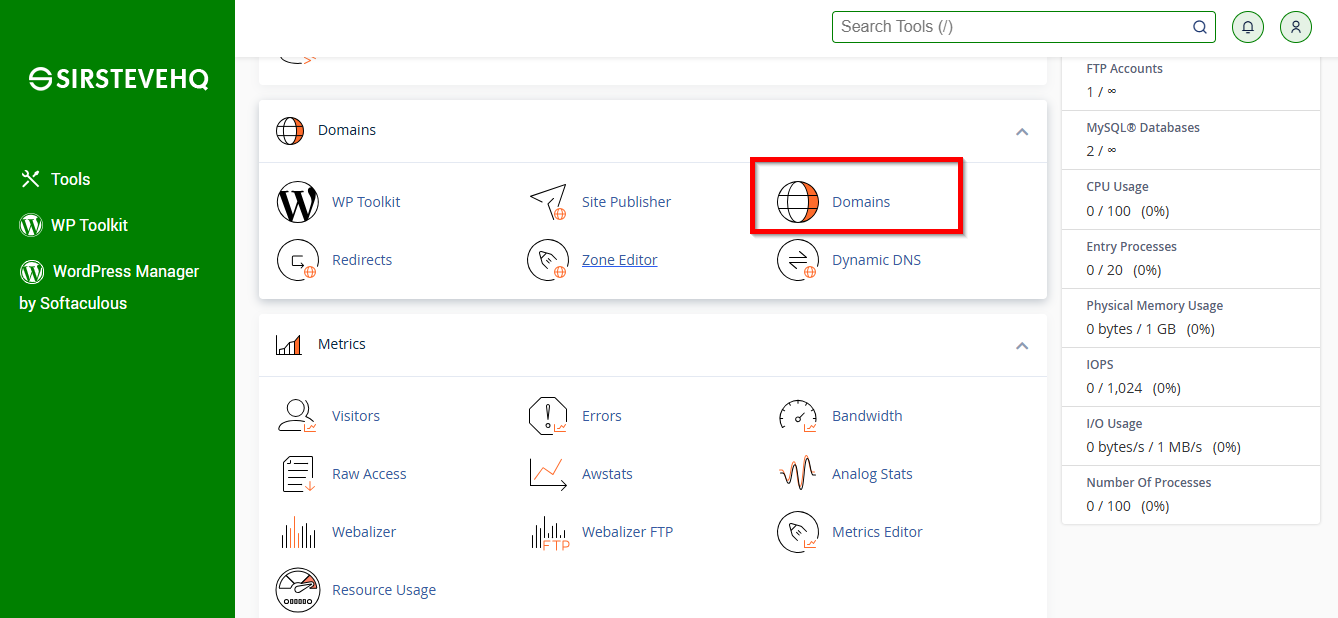The width and height of the screenshot is (1338, 618).
Task: Click the 0 / 1,024 IOPS value
Action: [x=1114, y=388]
